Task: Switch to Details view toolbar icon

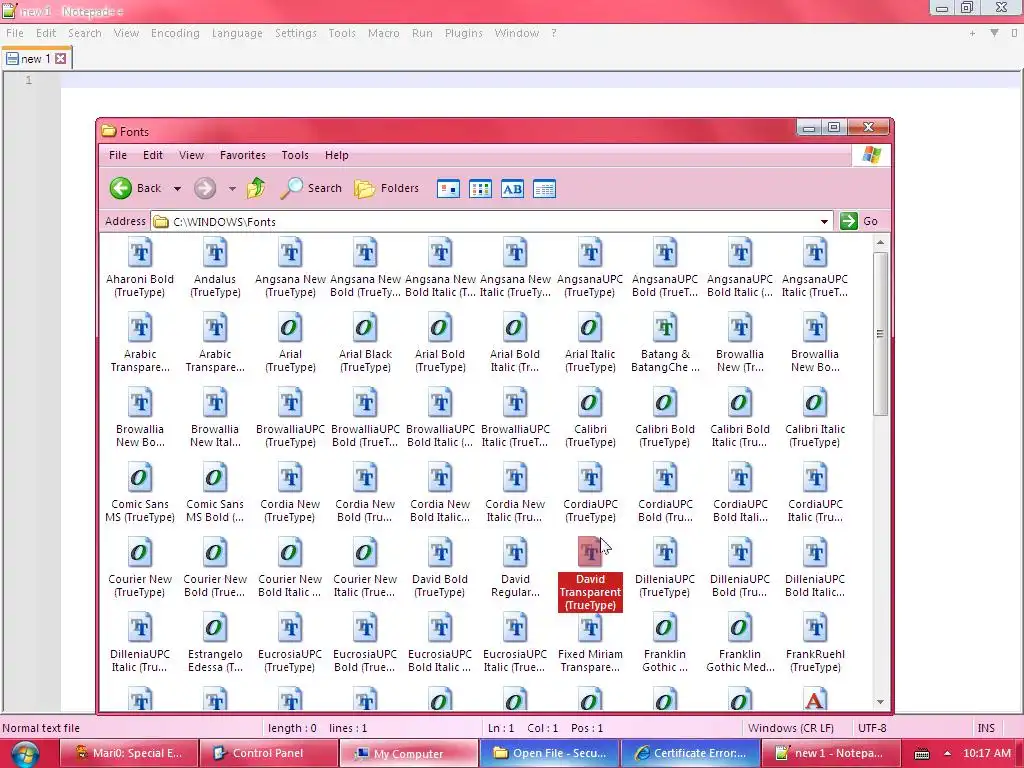Action: point(544,189)
